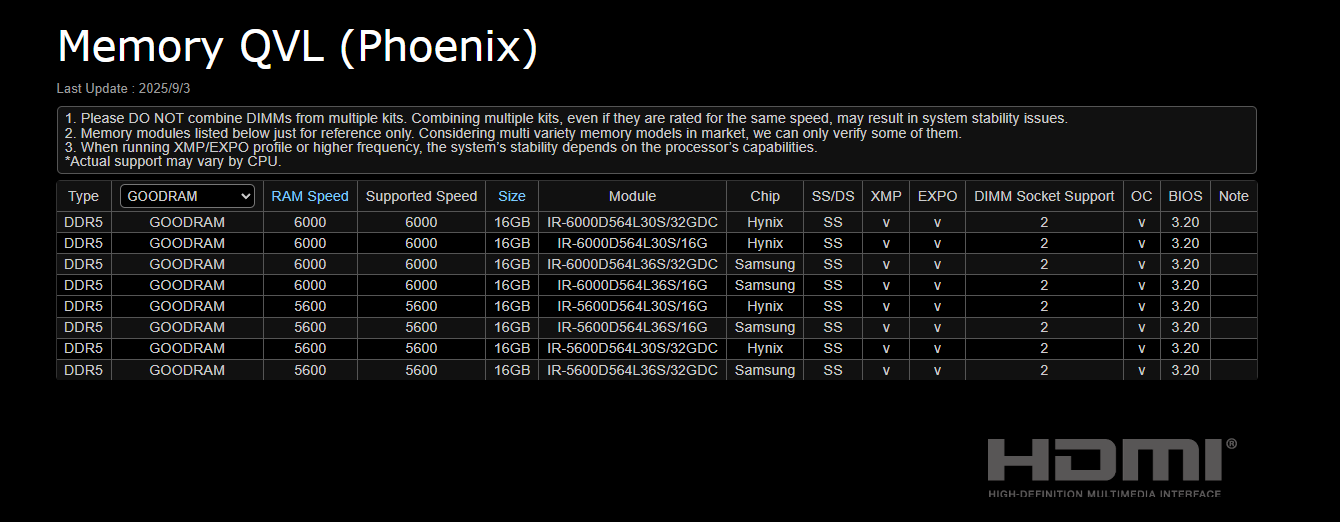Image resolution: width=1340 pixels, height=522 pixels.
Task: Click the Actual support may vary by CPU note
Action: (173, 161)
